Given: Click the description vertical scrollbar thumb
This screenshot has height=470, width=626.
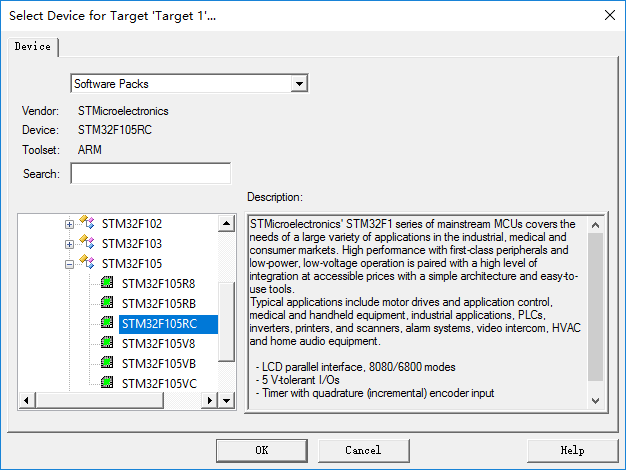Looking at the screenshot, I should pos(595,307).
